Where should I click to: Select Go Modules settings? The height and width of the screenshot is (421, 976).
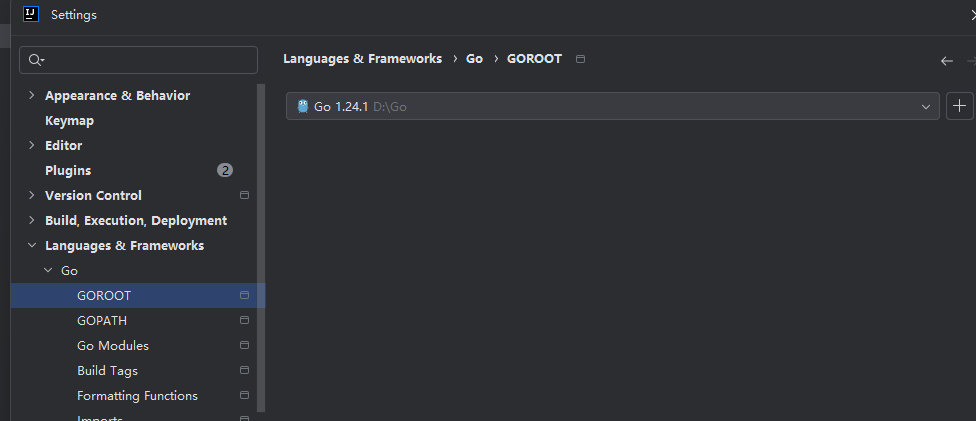click(x=113, y=345)
